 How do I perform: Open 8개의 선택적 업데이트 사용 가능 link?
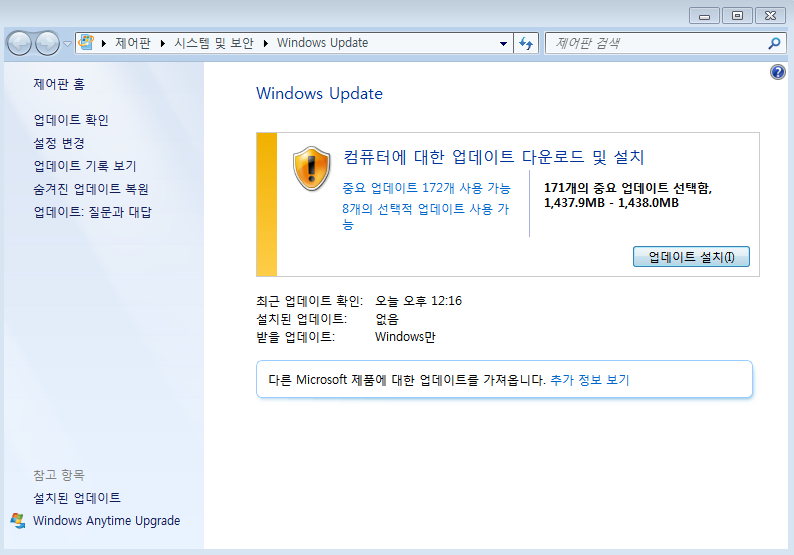click(425, 216)
